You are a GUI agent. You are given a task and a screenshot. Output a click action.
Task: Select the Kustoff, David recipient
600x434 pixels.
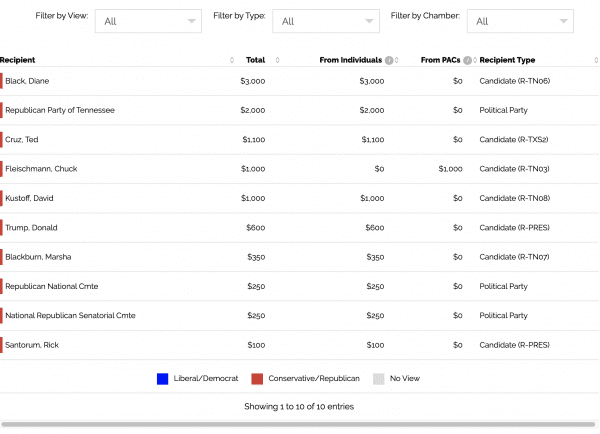29,198
